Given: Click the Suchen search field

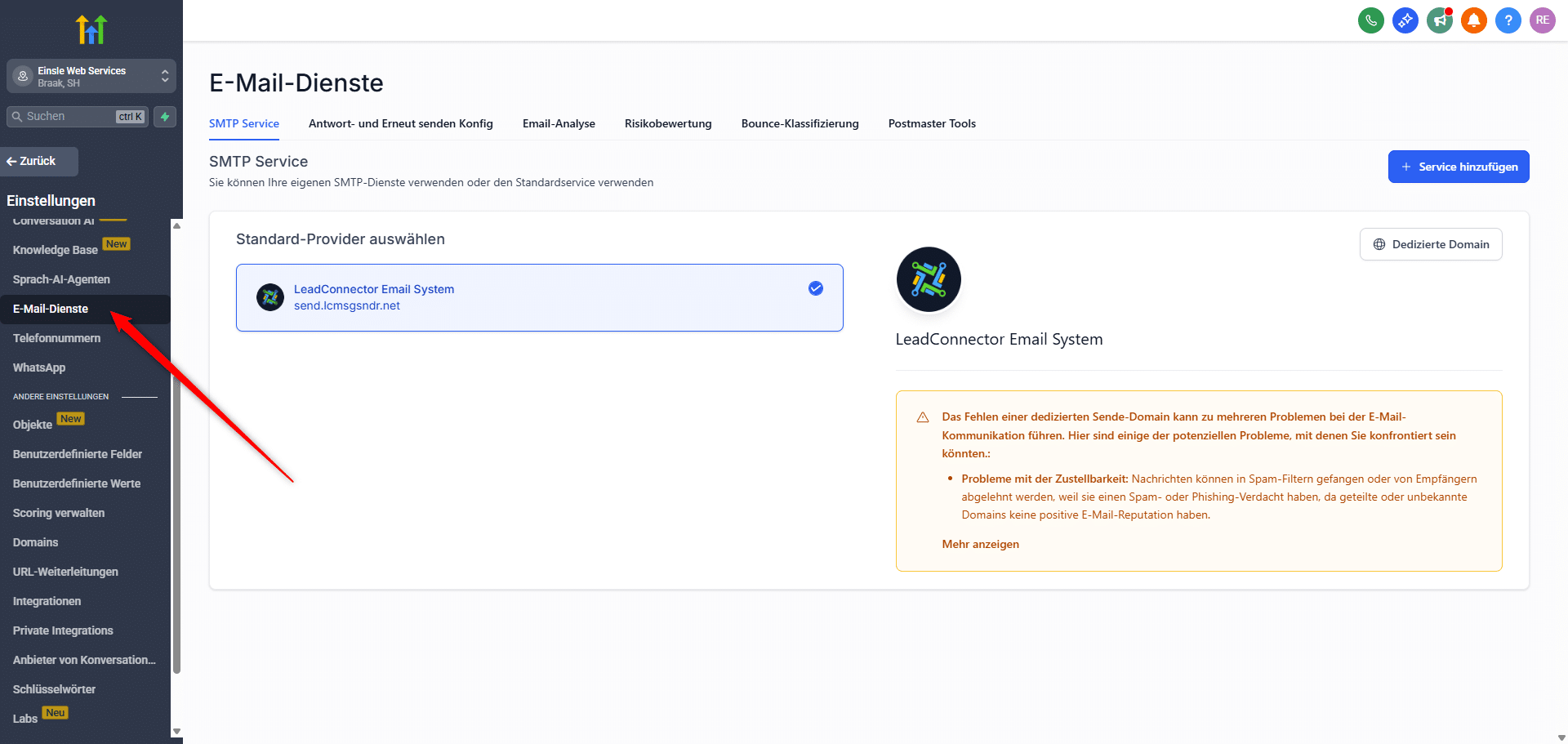Looking at the screenshot, I should 78,117.
